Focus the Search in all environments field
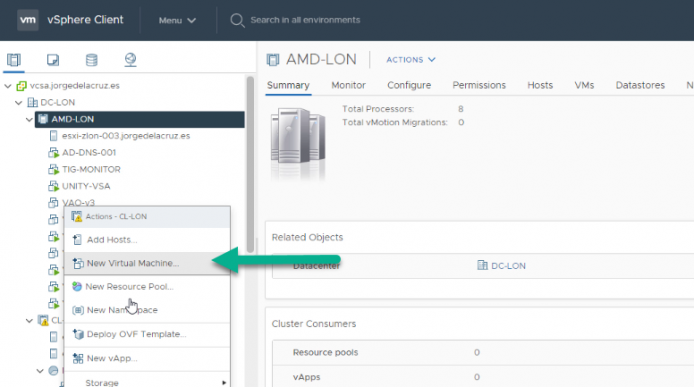This screenshot has width=694, height=387. (305, 20)
